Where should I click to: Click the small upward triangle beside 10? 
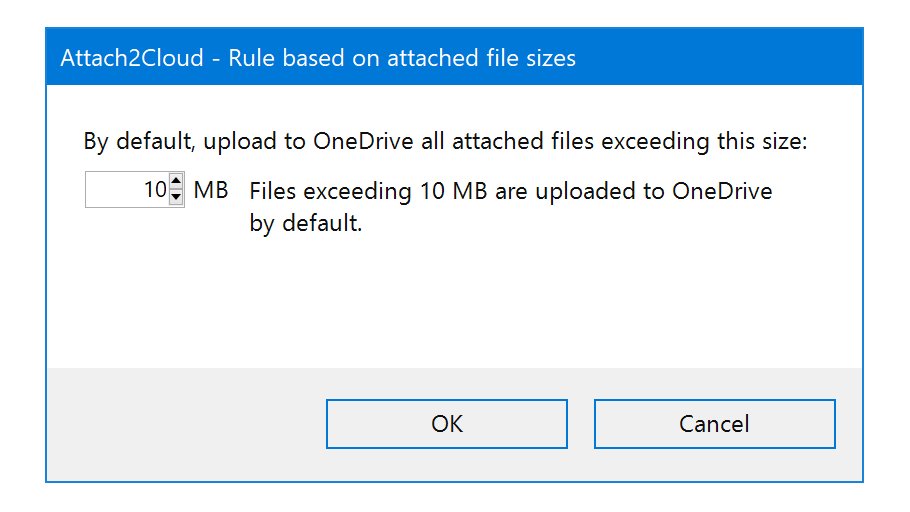click(176, 181)
